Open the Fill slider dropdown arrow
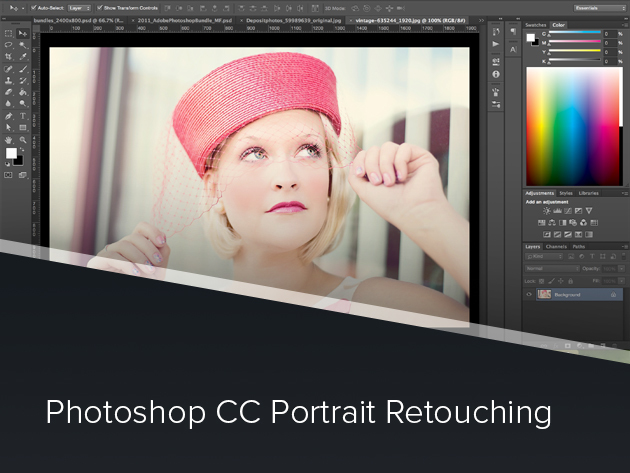 click(622, 281)
